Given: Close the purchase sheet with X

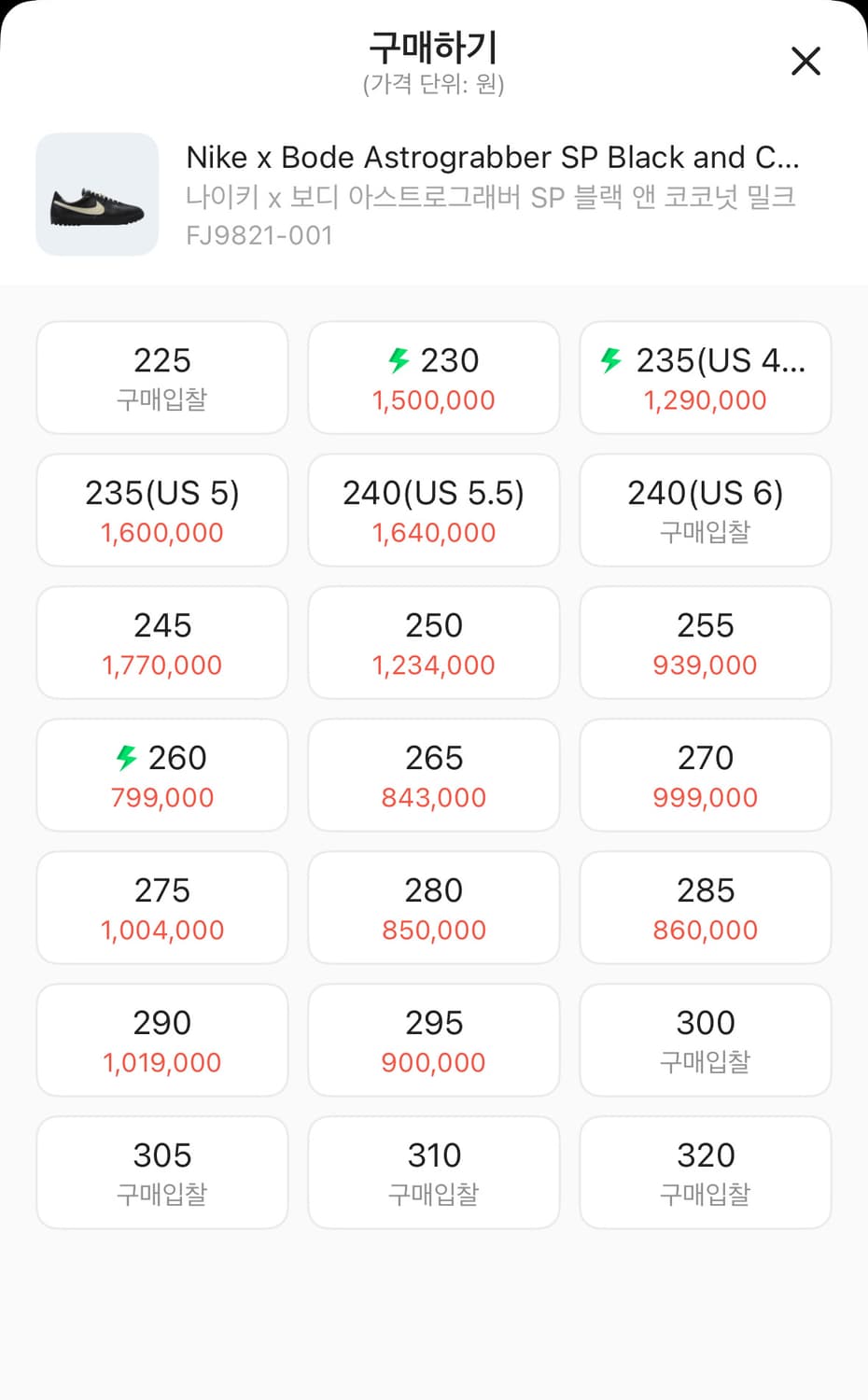Looking at the screenshot, I should point(805,62).
